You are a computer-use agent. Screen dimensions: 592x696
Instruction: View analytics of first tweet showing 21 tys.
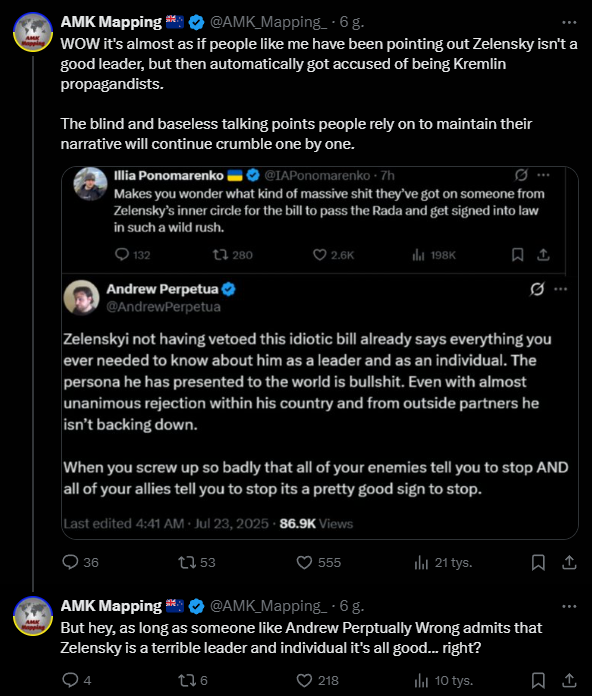coord(443,562)
